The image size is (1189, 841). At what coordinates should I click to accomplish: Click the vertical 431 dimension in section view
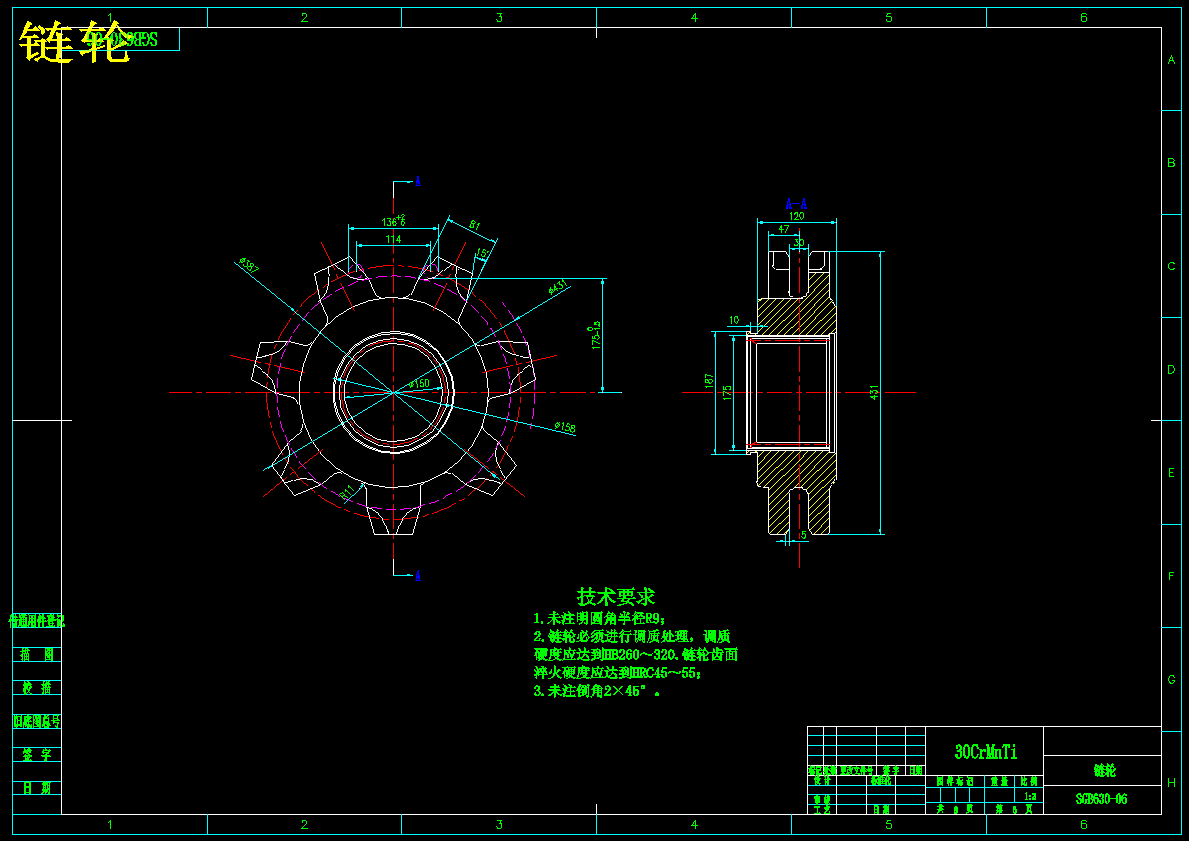[x=874, y=393]
